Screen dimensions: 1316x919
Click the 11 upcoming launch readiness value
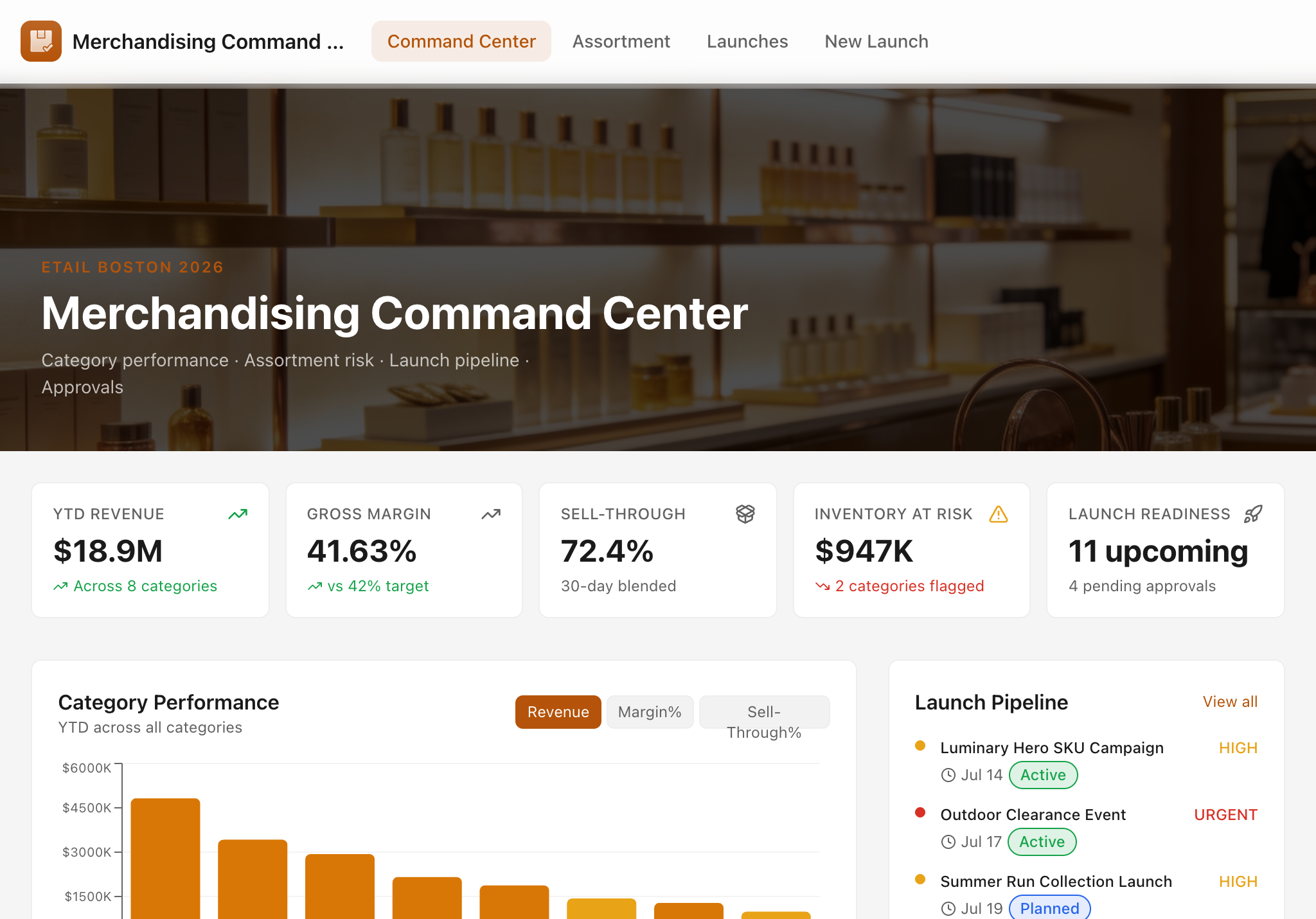(1159, 551)
